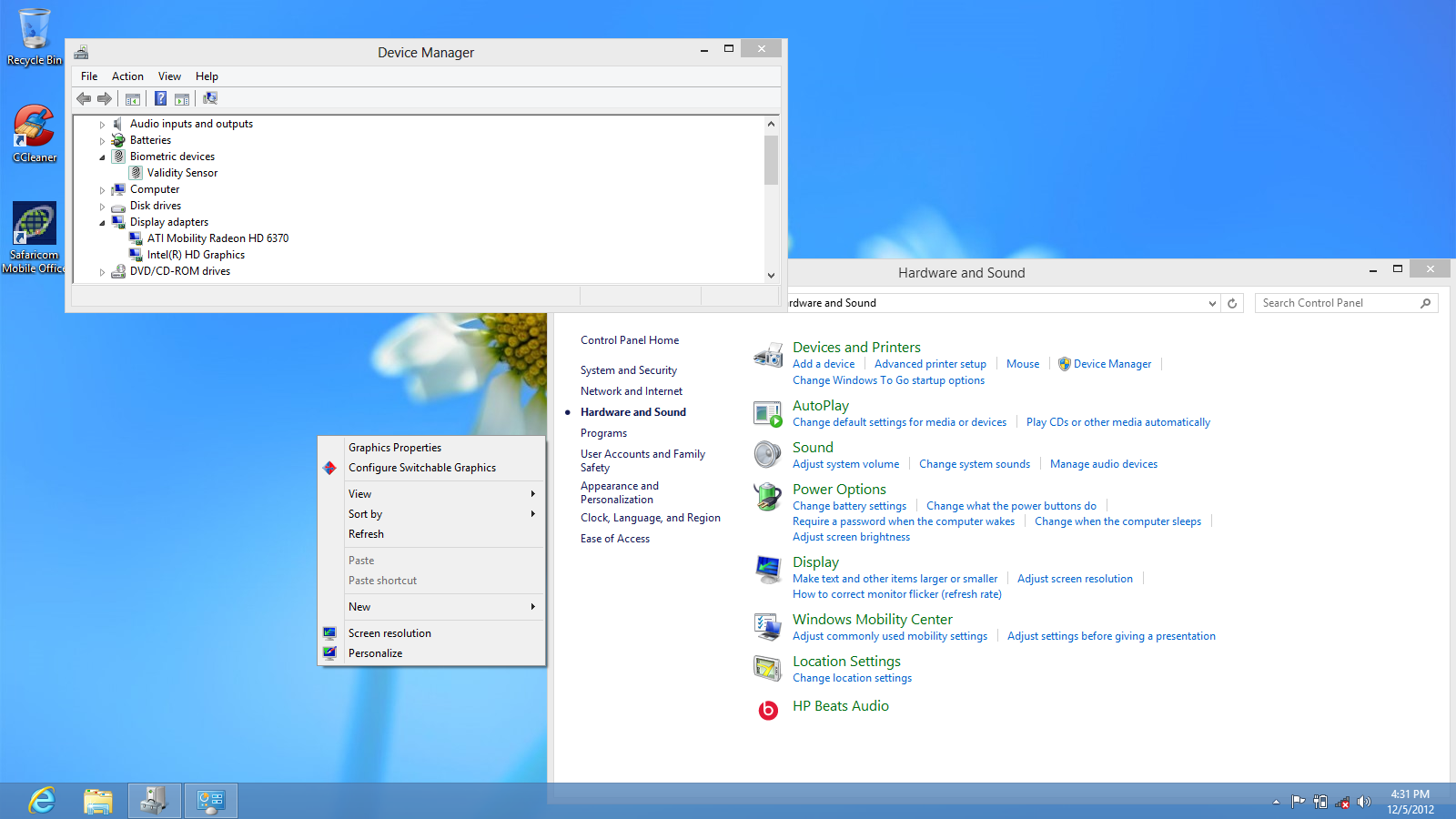Choose Screen resolution from the context menu
The height and width of the screenshot is (819, 1456).
pos(389,633)
